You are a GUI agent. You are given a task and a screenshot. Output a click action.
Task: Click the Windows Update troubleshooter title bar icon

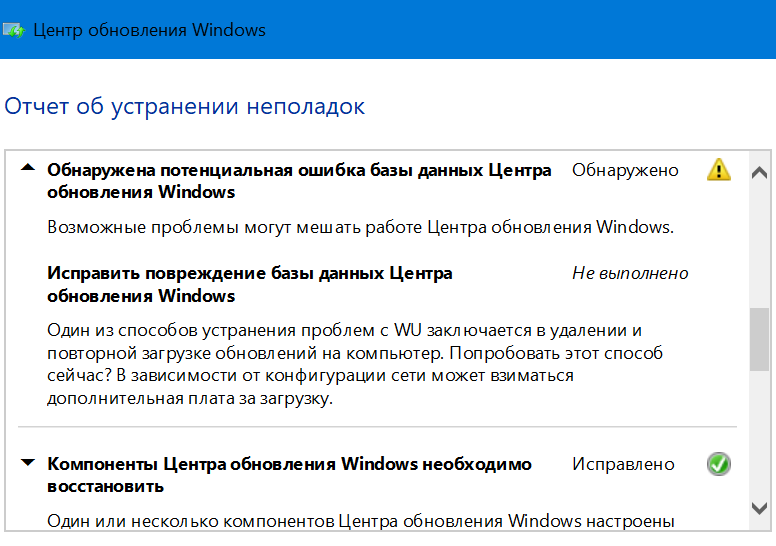pos(14,30)
